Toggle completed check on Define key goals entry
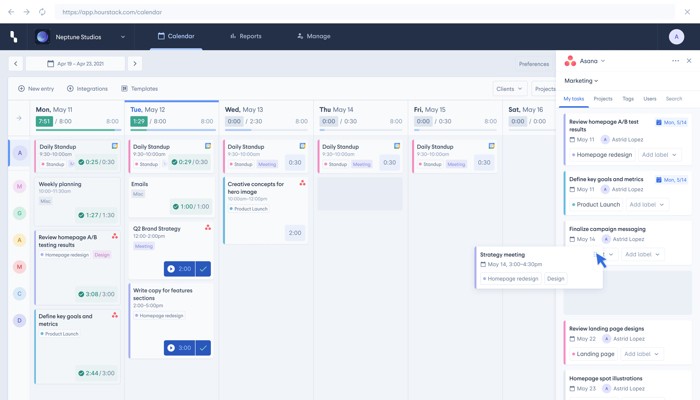 [81, 373]
